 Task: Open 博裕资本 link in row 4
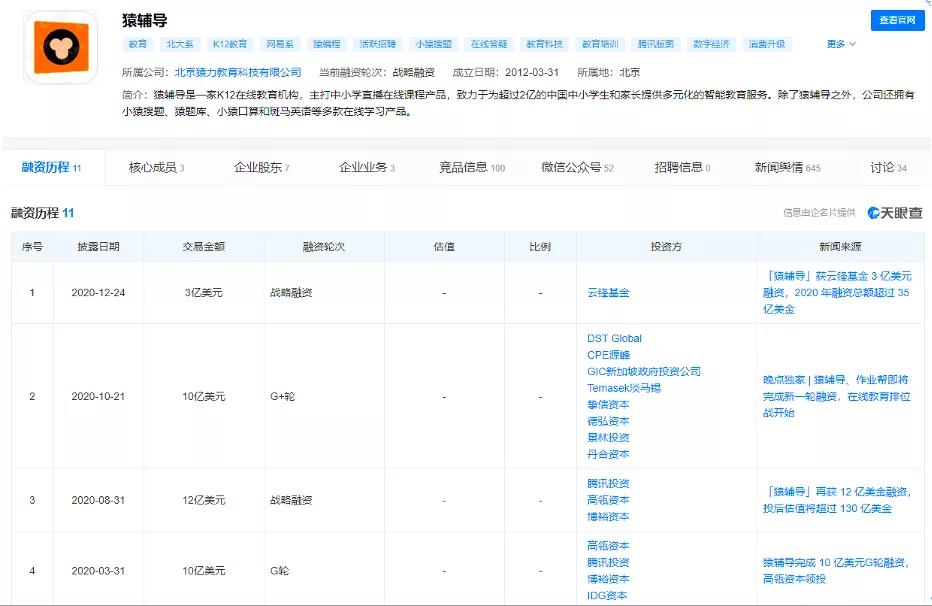pyautogui.click(x=608, y=579)
